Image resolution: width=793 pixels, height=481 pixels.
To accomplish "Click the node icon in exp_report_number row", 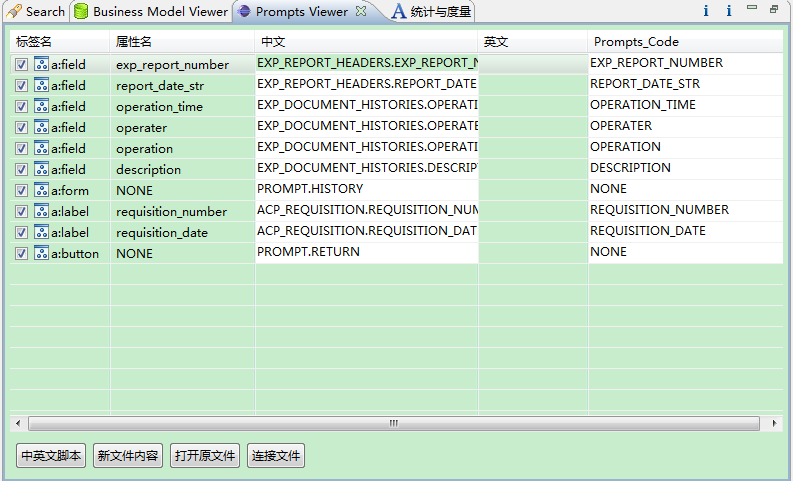I will click(x=41, y=64).
